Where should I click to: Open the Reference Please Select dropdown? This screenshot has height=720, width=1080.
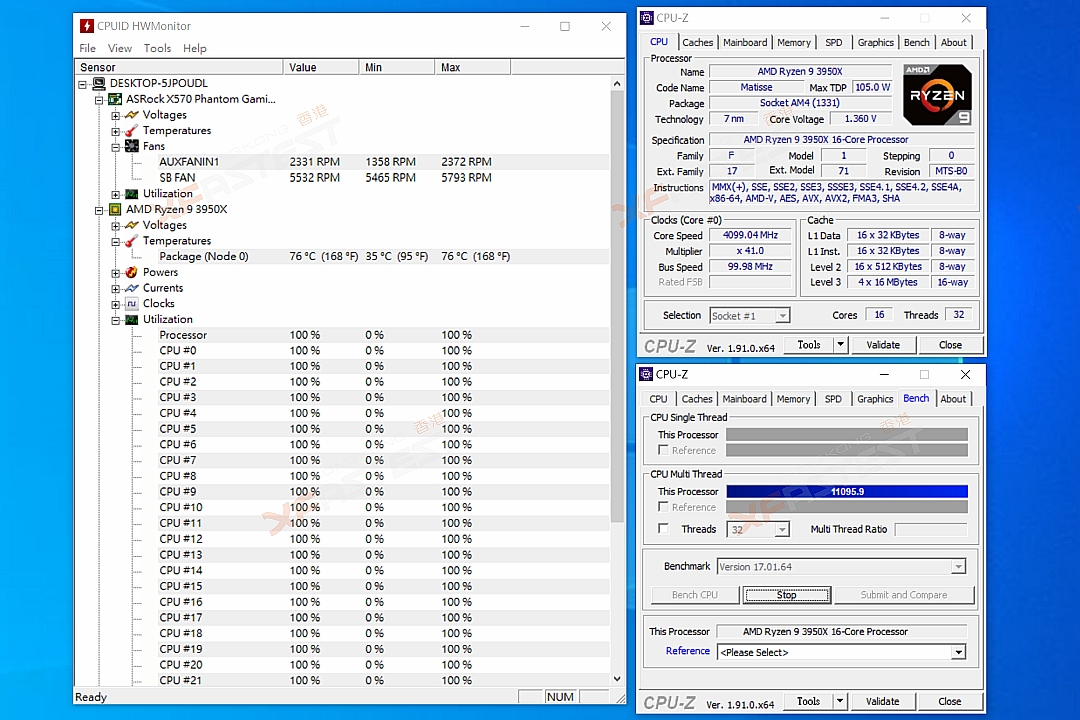(958, 652)
